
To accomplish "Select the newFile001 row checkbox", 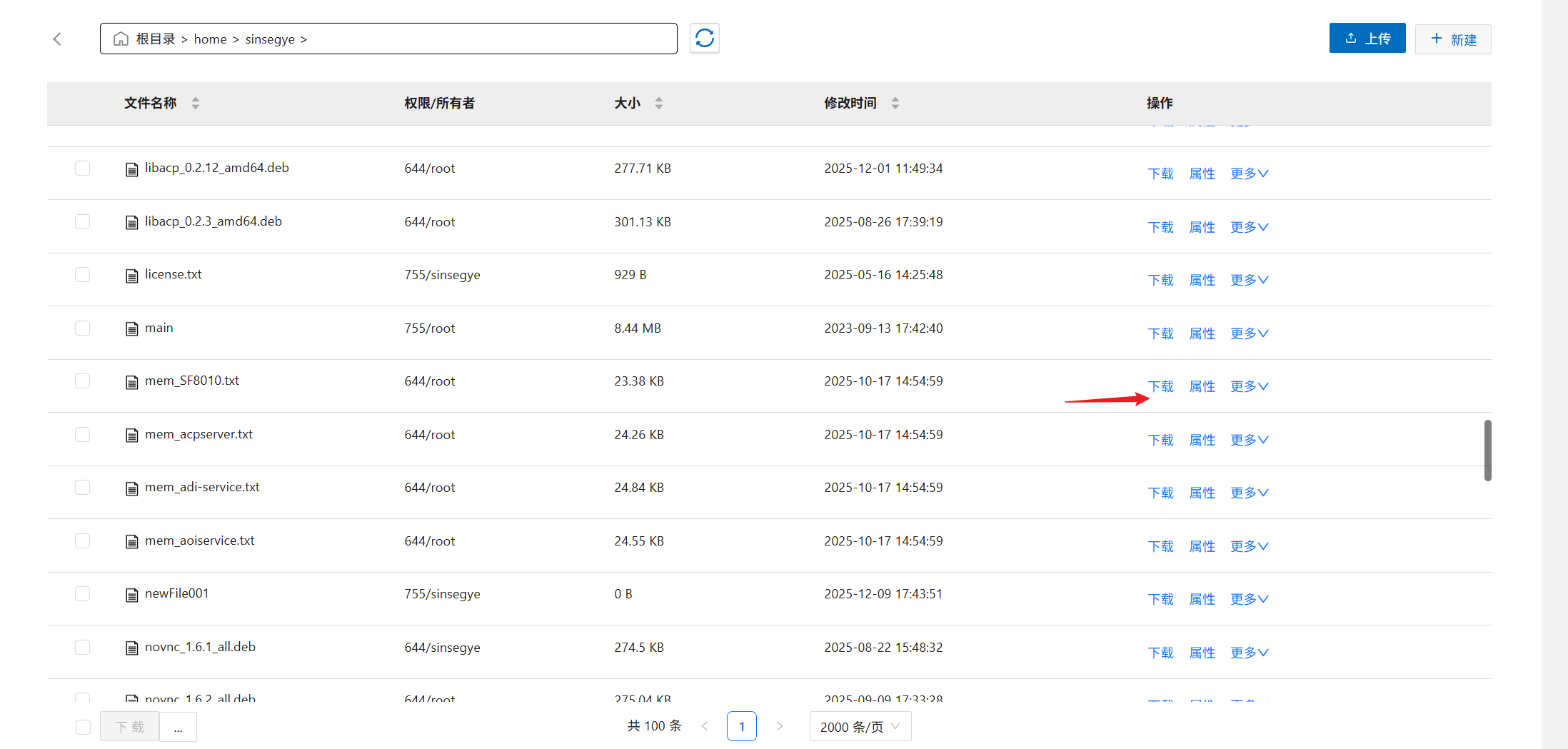I will click(x=83, y=594).
